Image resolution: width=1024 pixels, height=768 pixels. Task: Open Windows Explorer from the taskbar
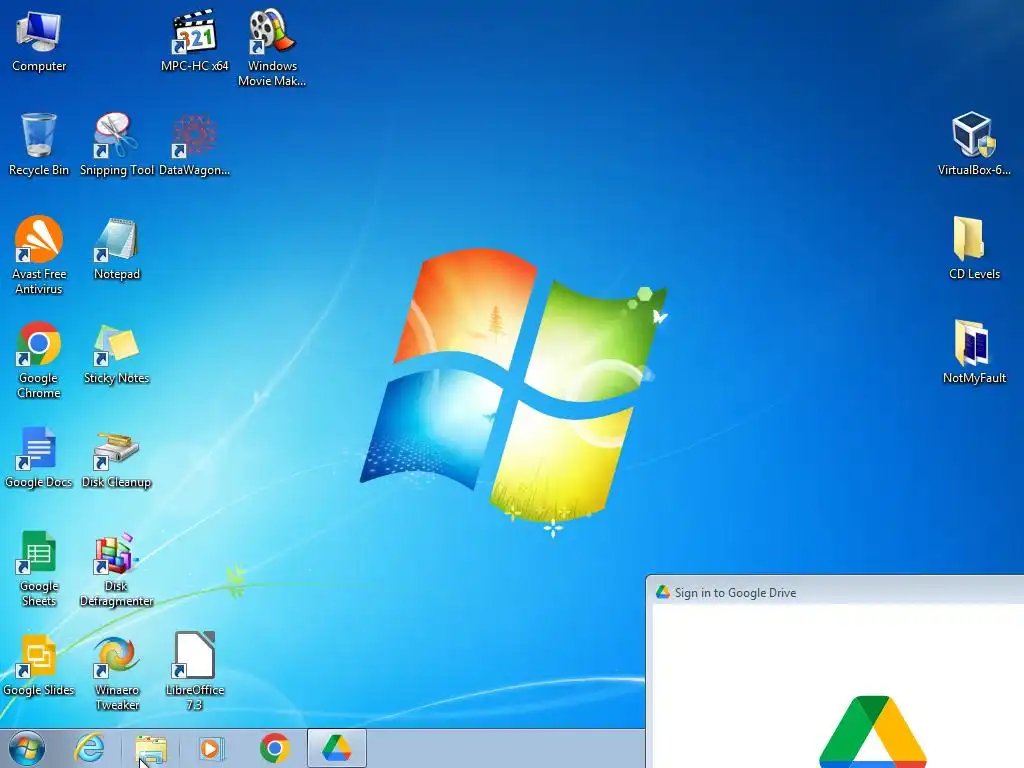pyautogui.click(x=151, y=748)
